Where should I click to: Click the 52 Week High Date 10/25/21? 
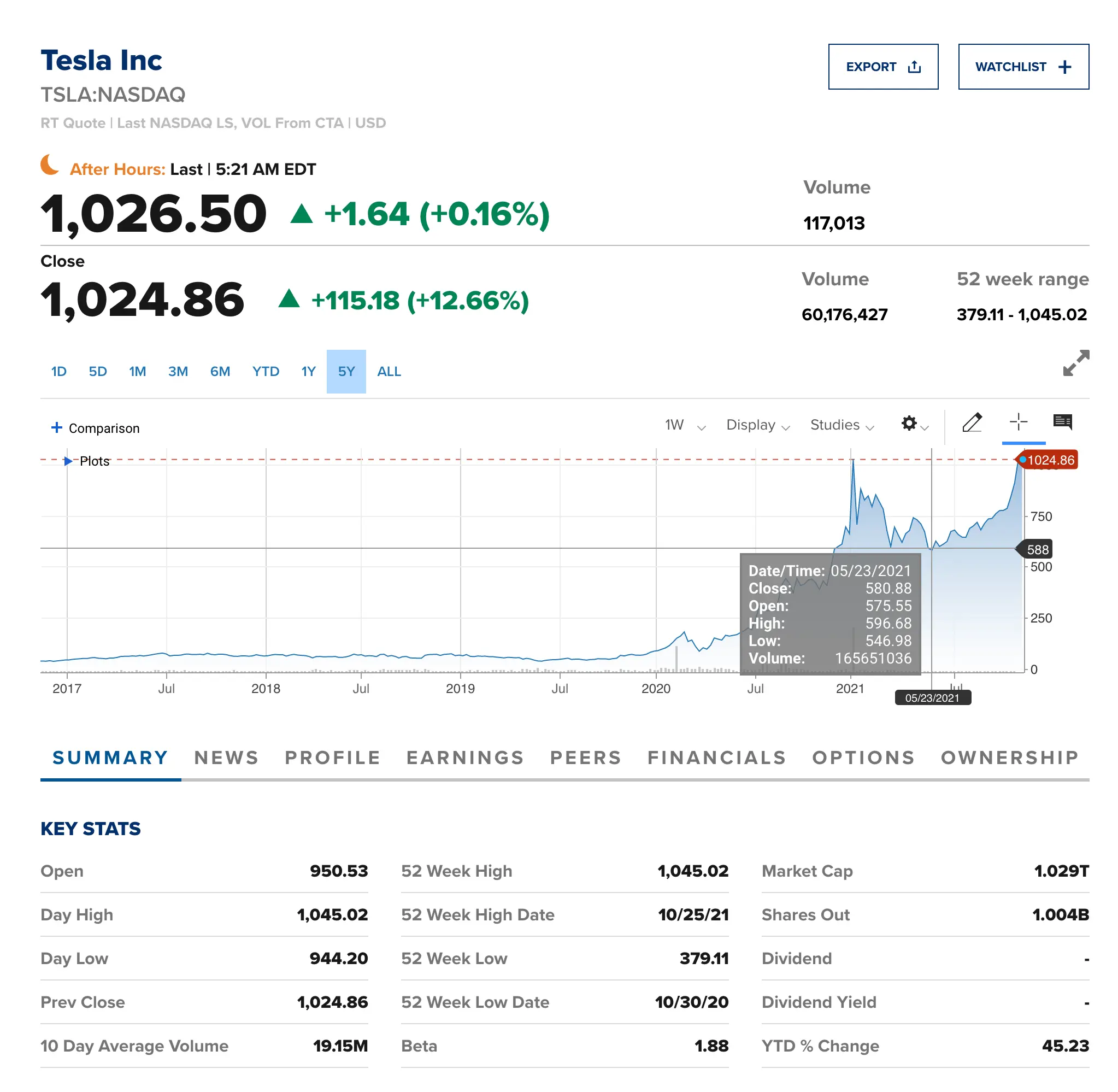[x=693, y=915]
